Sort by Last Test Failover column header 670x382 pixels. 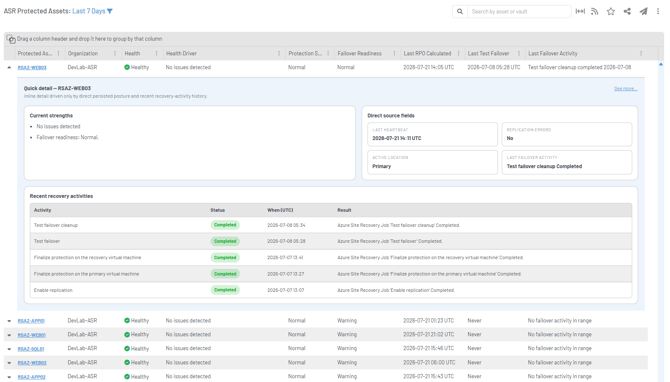click(488, 53)
